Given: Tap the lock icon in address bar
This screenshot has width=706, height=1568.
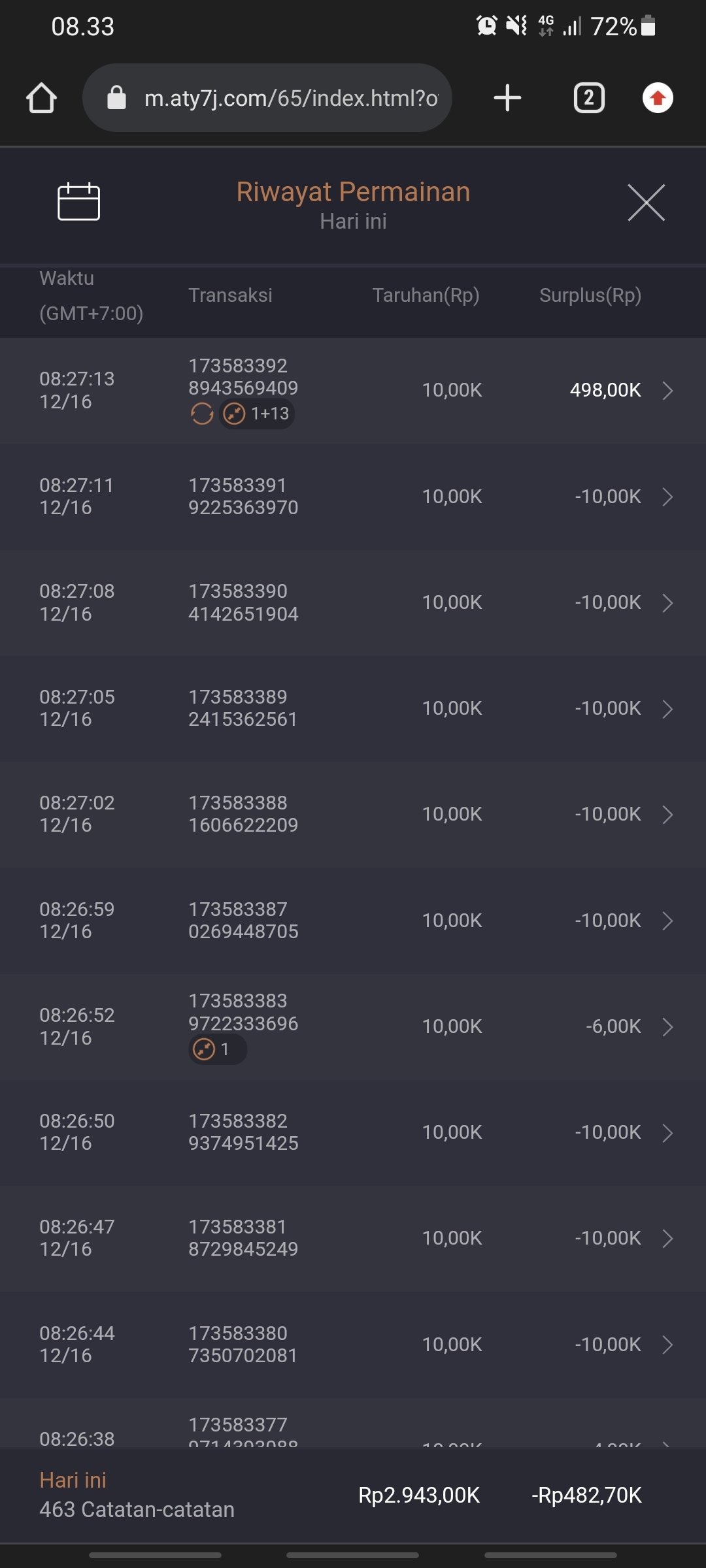Looking at the screenshot, I should pyautogui.click(x=116, y=98).
